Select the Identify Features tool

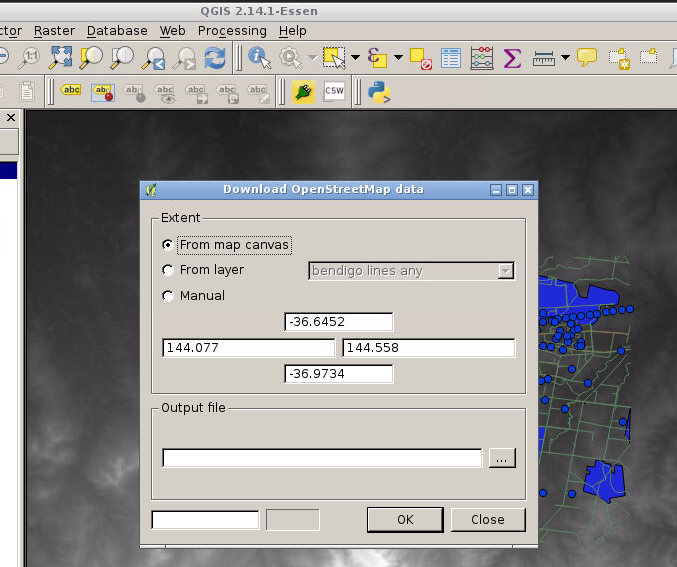click(259, 58)
